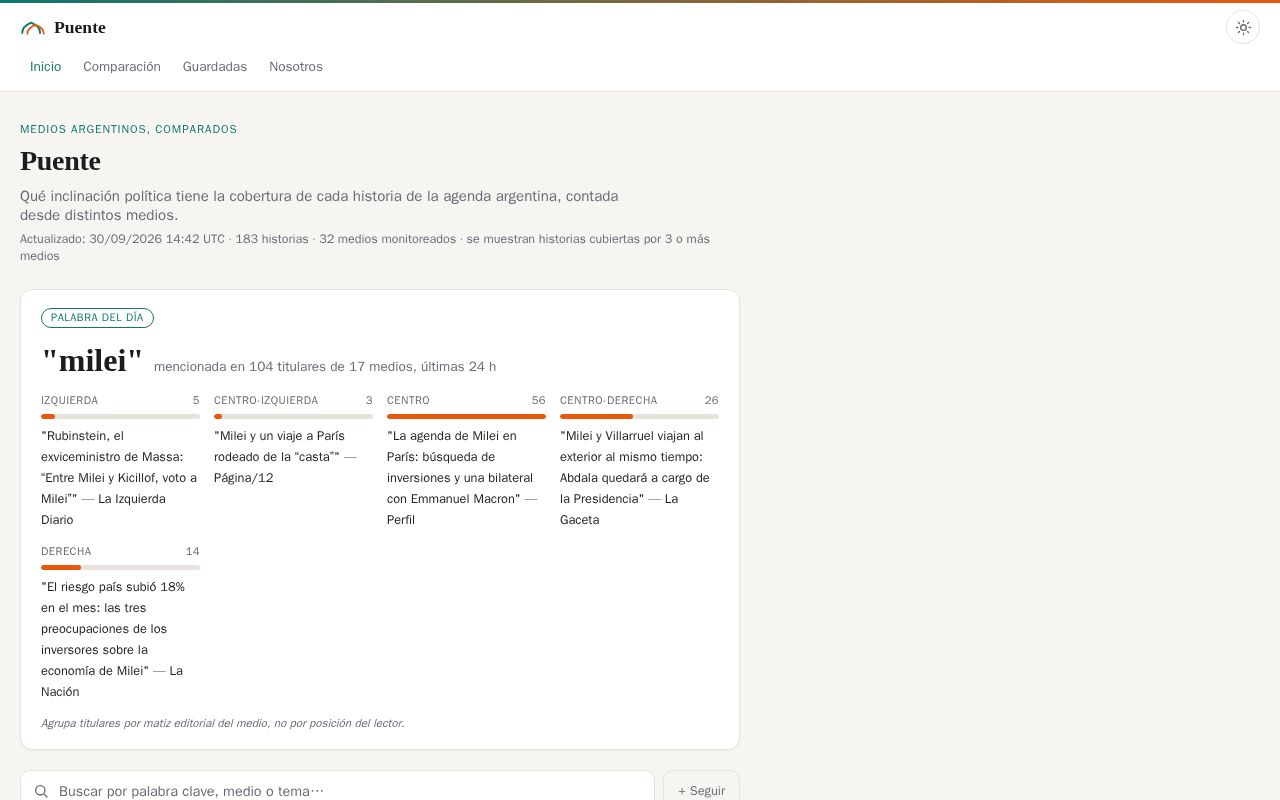1280x800 pixels.
Task: Click the MEDIOS ARGENTINOS, COMPARADOS overline
Action: tap(129, 129)
